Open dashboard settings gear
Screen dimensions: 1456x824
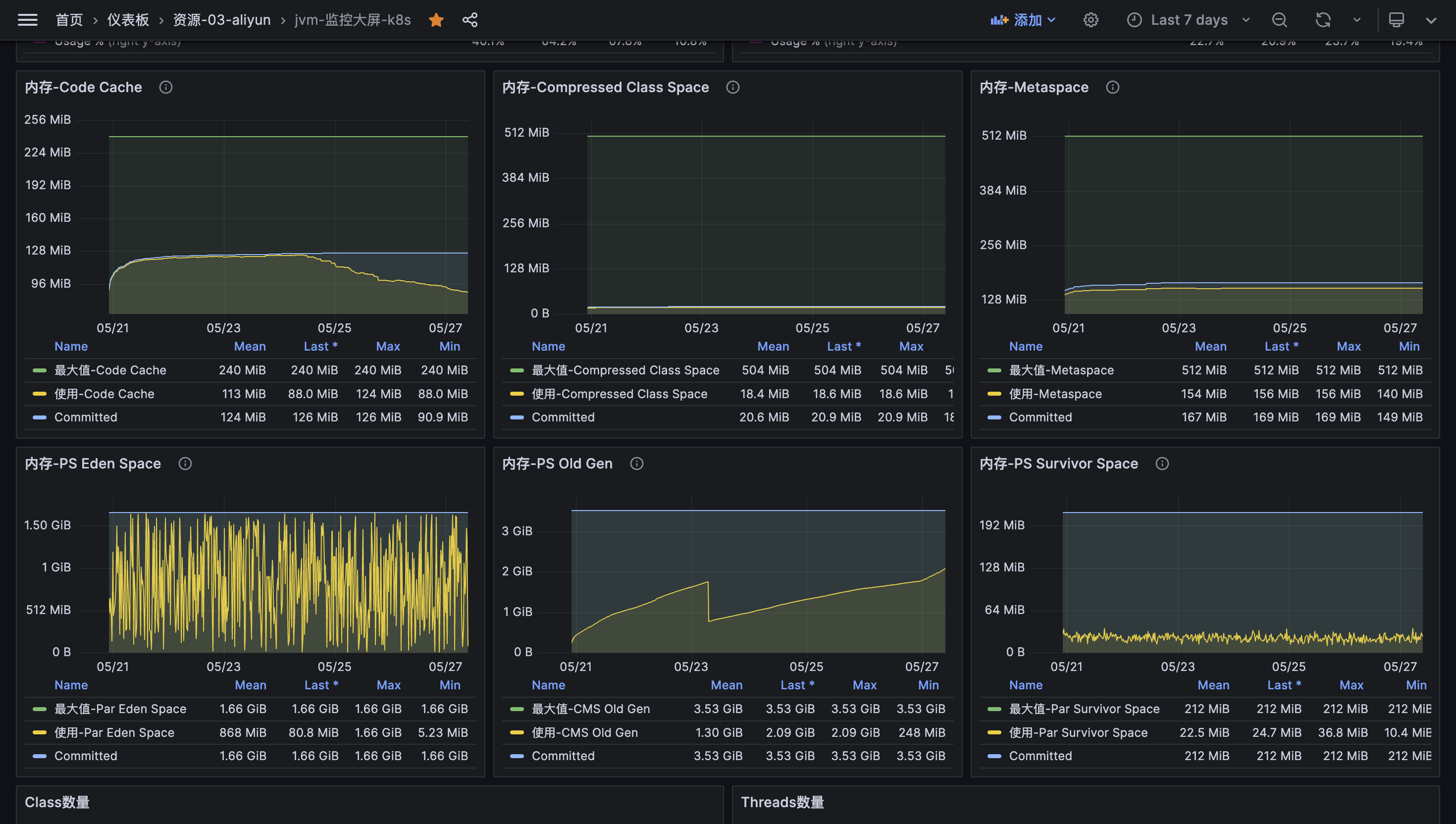tap(1091, 20)
